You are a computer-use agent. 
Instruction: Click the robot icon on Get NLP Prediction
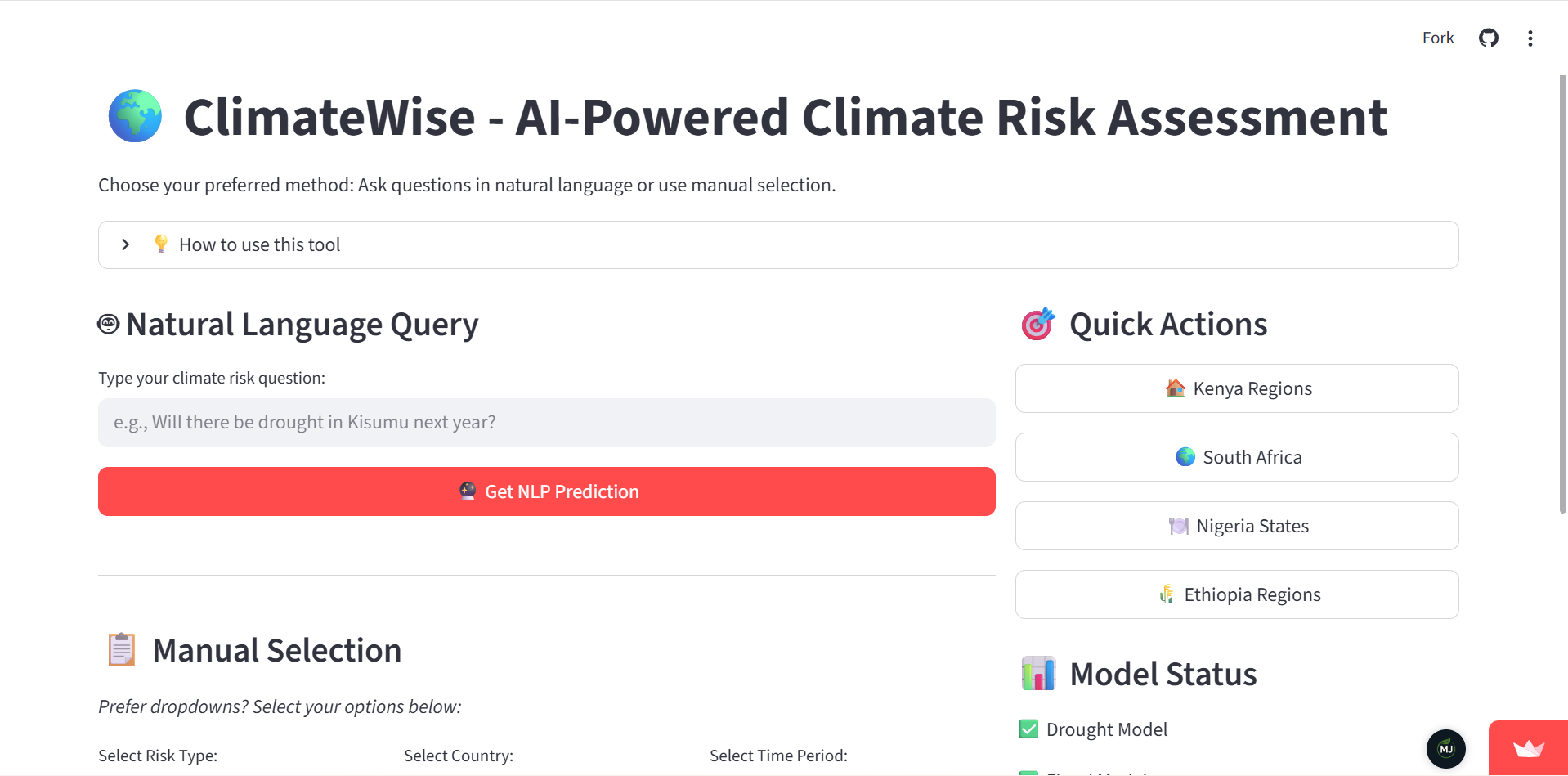coord(467,491)
